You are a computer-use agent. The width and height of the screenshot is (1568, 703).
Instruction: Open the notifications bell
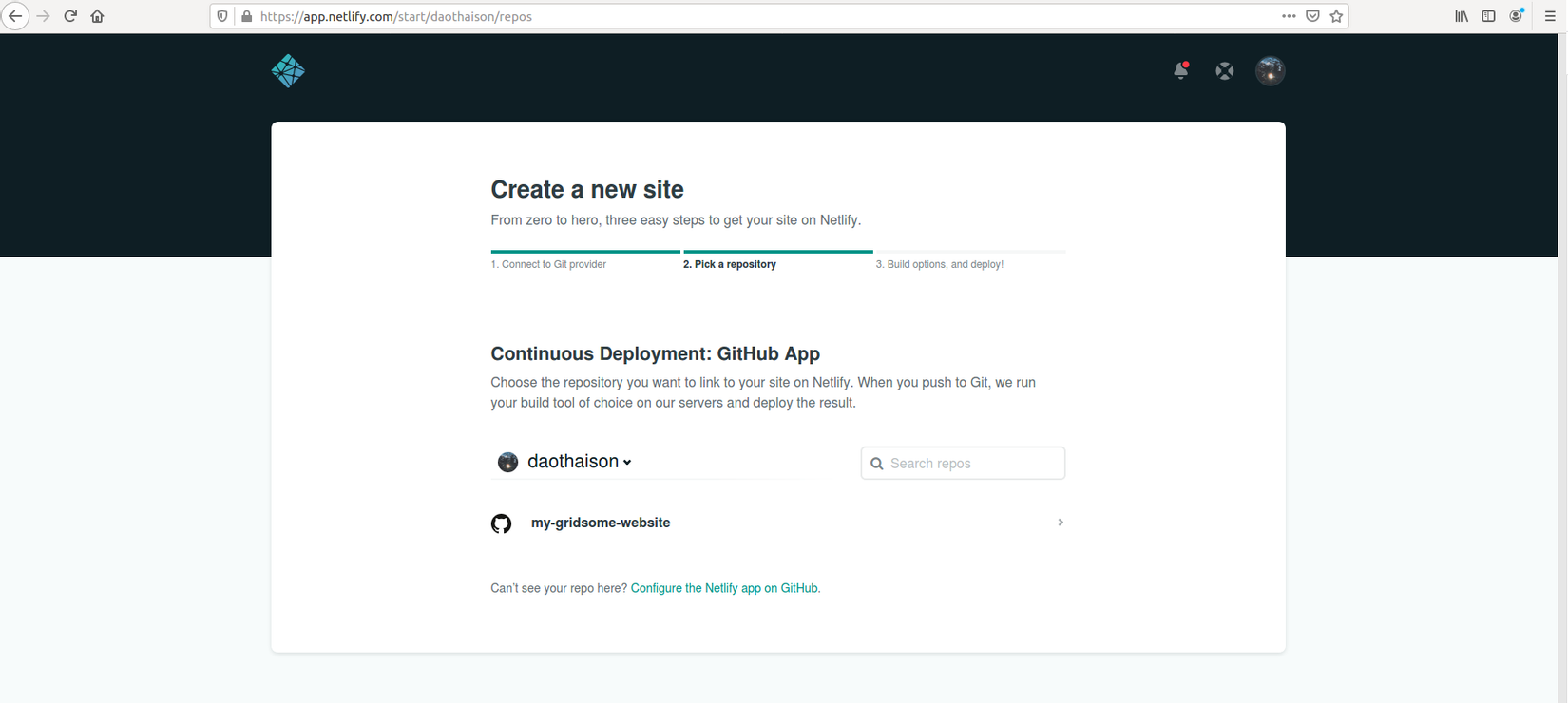[1181, 70]
